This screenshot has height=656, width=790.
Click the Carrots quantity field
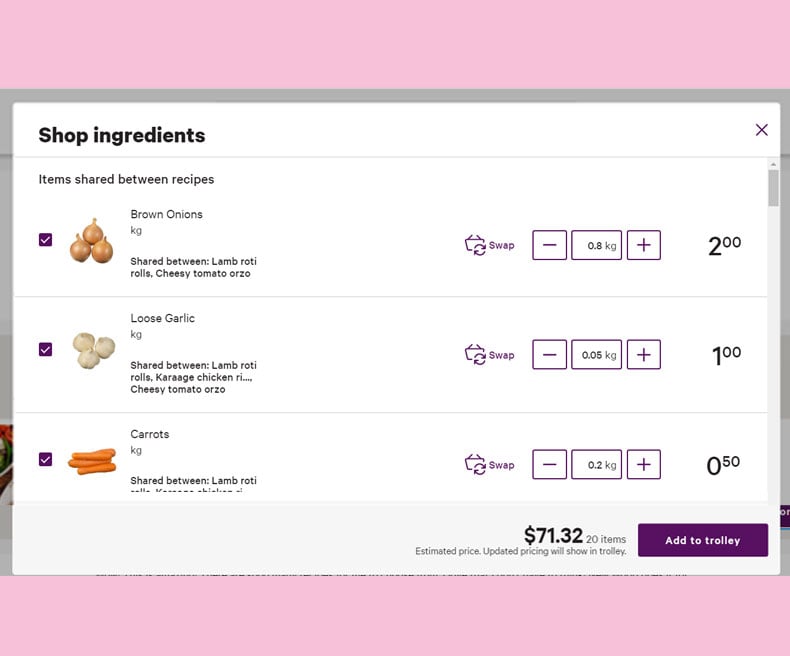[x=596, y=465]
